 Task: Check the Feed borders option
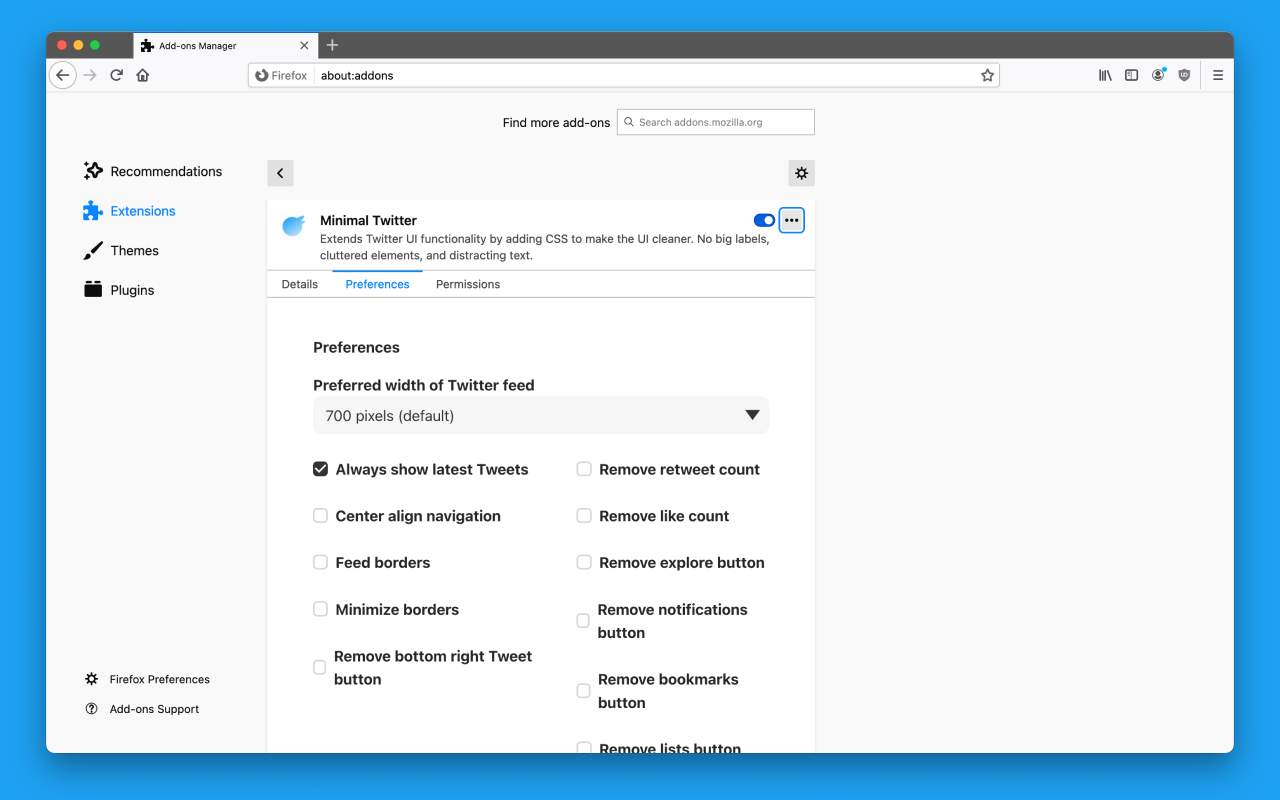pyautogui.click(x=320, y=562)
